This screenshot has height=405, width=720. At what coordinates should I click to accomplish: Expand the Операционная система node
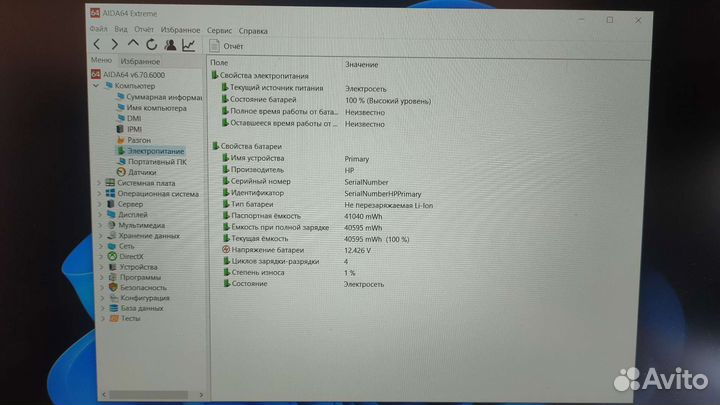[x=99, y=194]
